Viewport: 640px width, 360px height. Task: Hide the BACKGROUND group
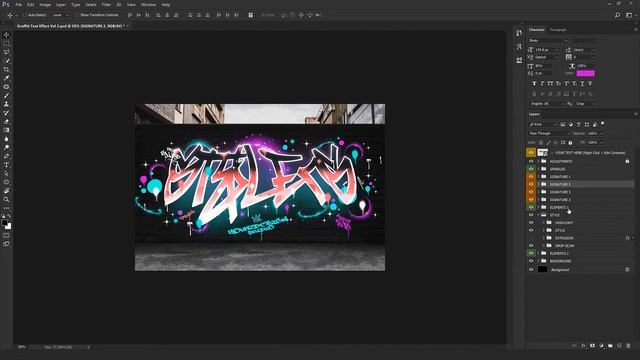(531, 261)
